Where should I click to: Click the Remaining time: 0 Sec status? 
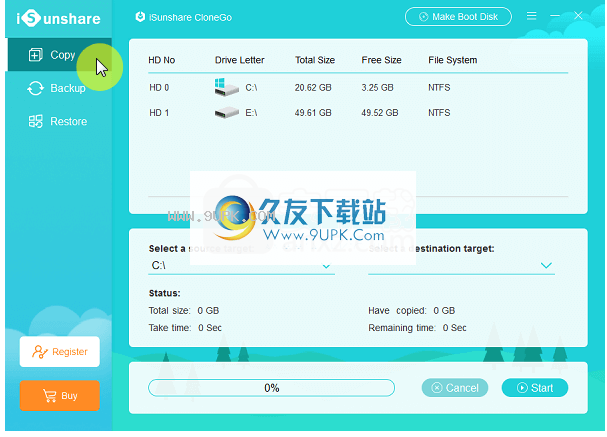[417, 328]
